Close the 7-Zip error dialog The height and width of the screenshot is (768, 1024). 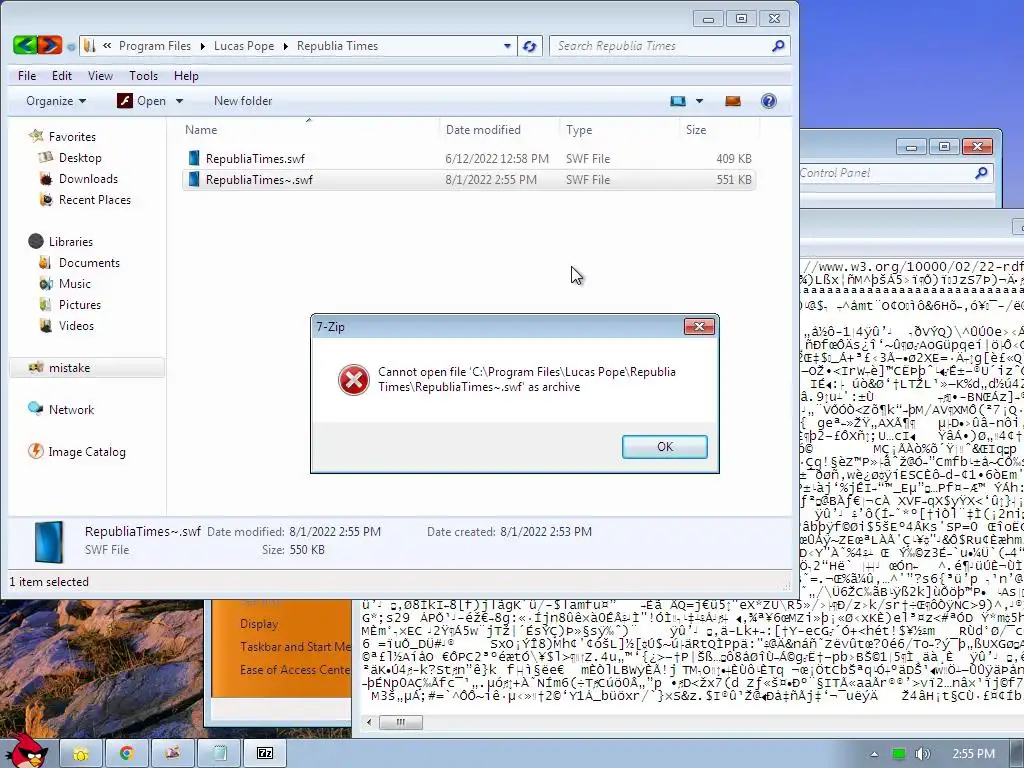699,327
